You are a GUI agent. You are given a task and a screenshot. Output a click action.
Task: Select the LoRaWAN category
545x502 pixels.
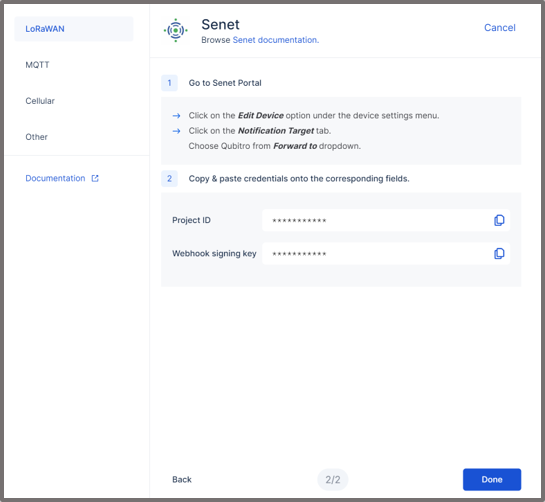coord(74,29)
